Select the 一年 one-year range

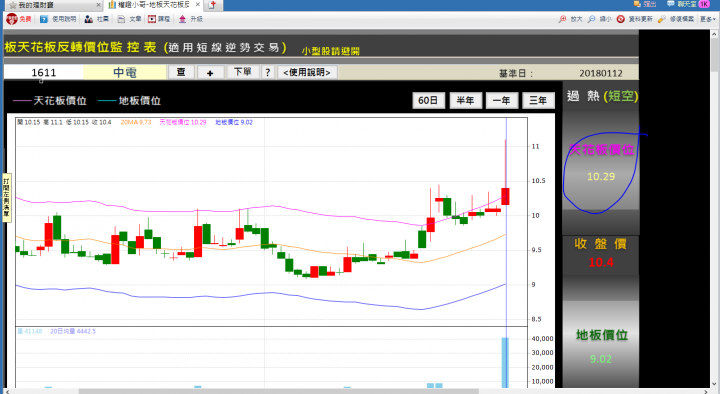pos(501,101)
